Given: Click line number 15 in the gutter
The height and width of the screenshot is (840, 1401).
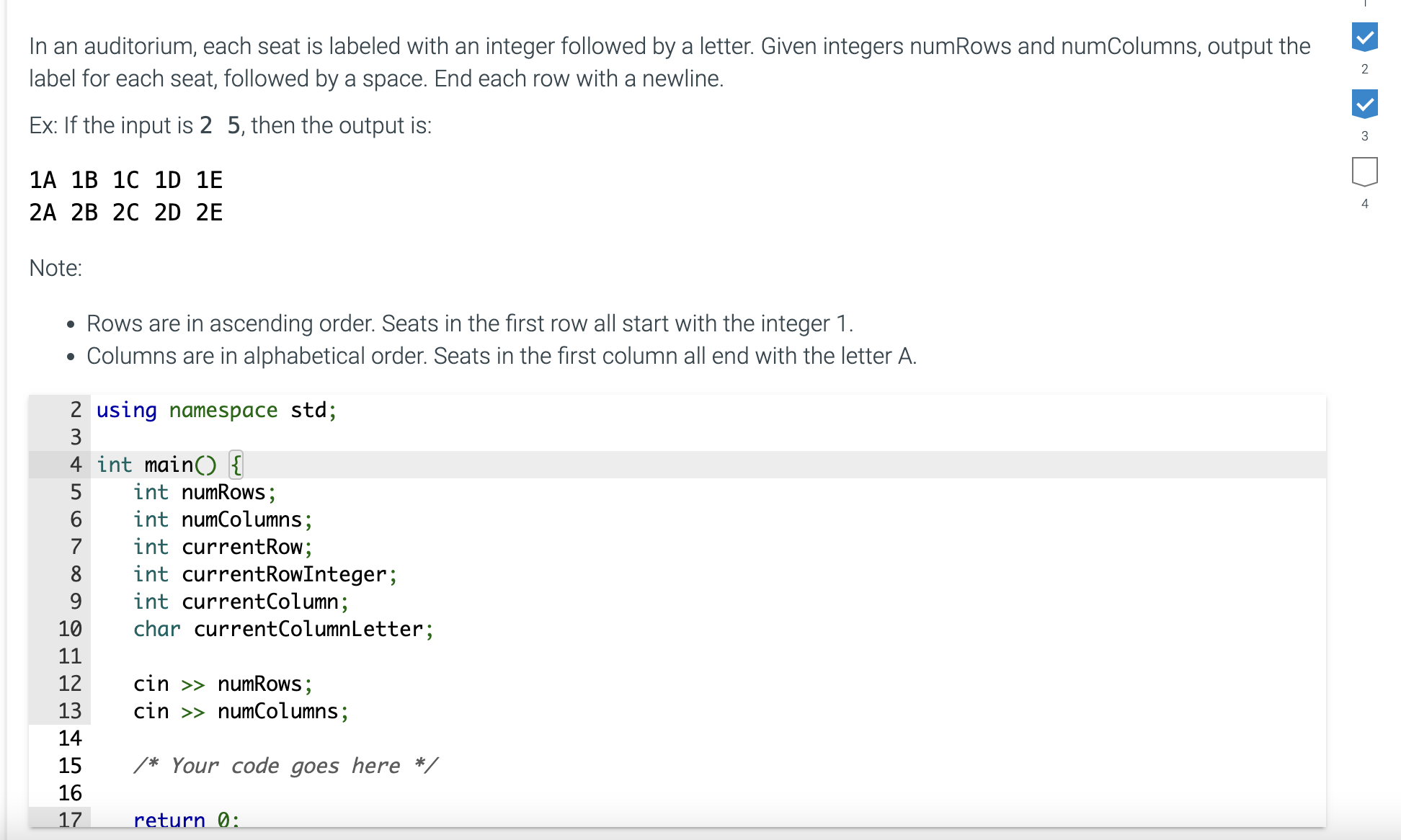Looking at the screenshot, I should tap(70, 766).
